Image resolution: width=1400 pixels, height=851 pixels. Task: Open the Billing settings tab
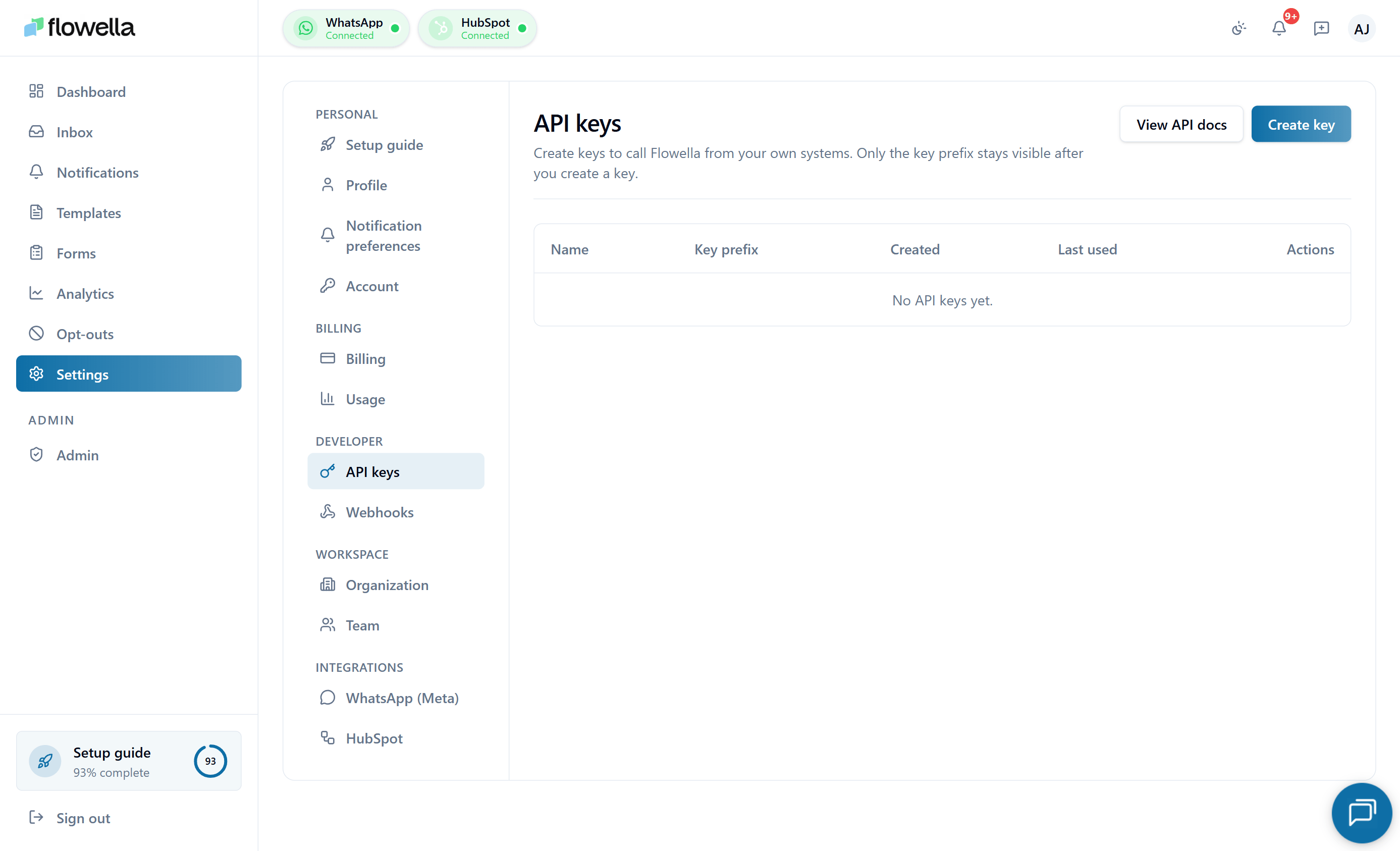pyautogui.click(x=396, y=358)
